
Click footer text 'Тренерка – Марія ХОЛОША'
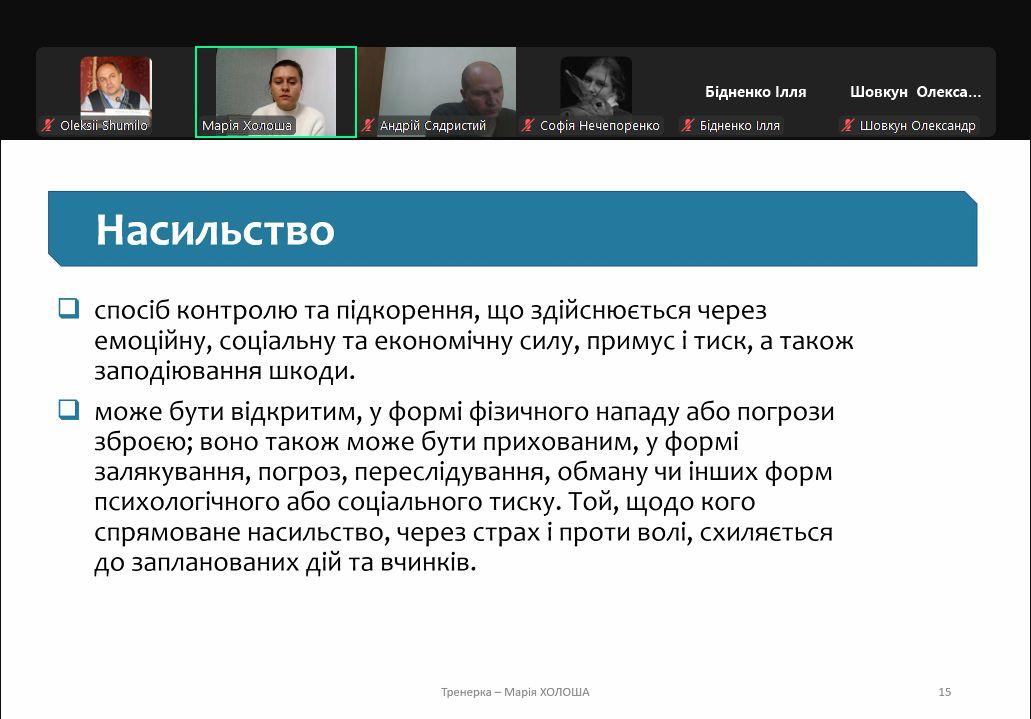515,692
